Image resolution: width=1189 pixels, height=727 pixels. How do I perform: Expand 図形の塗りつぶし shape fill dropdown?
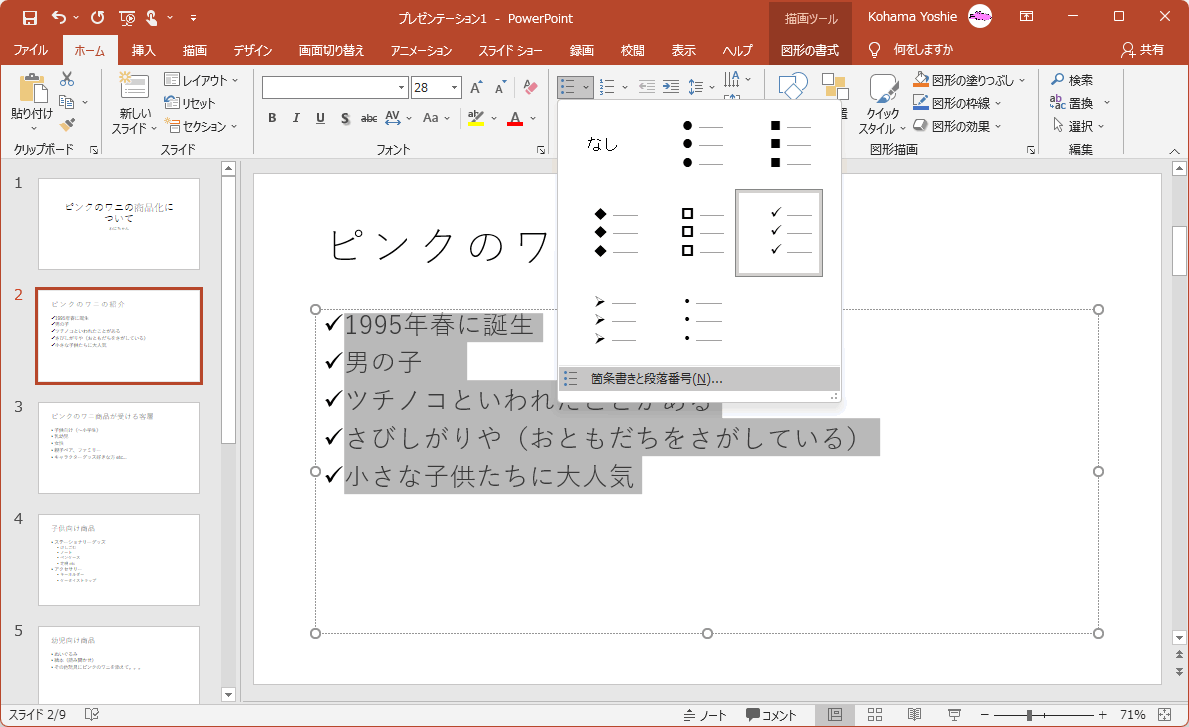(x=1022, y=80)
